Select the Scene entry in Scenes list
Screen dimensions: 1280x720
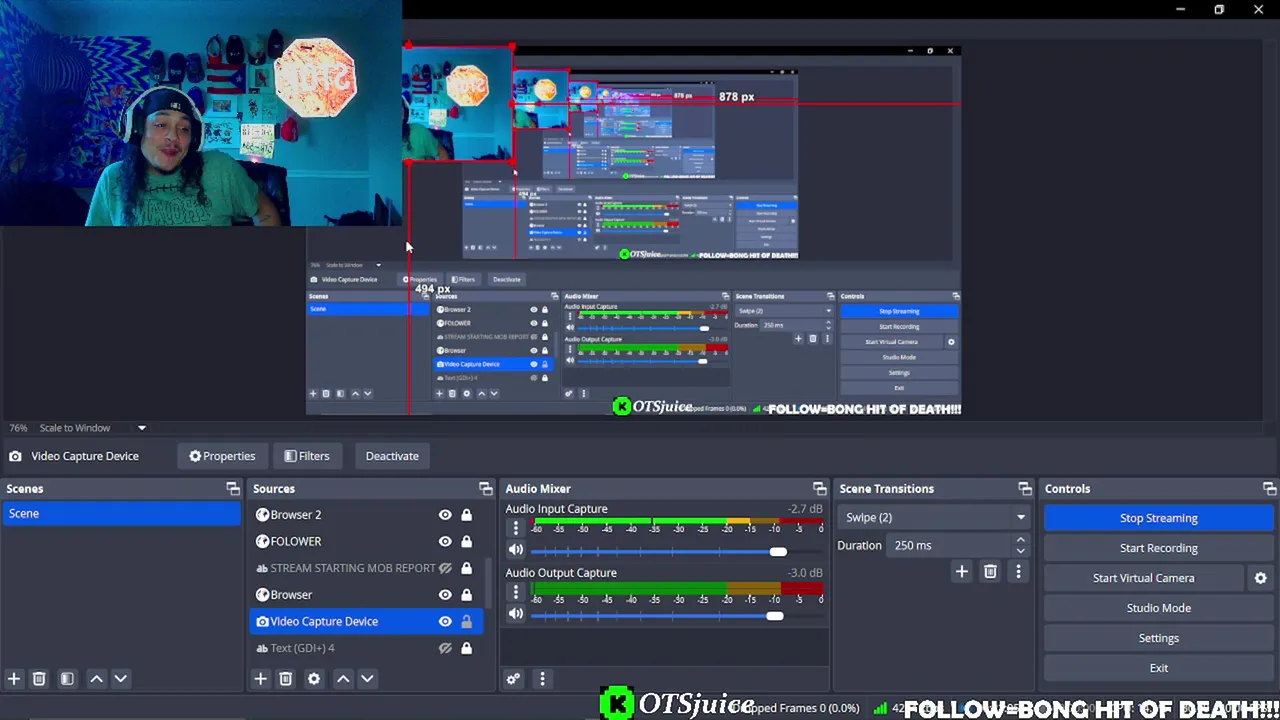[122, 514]
